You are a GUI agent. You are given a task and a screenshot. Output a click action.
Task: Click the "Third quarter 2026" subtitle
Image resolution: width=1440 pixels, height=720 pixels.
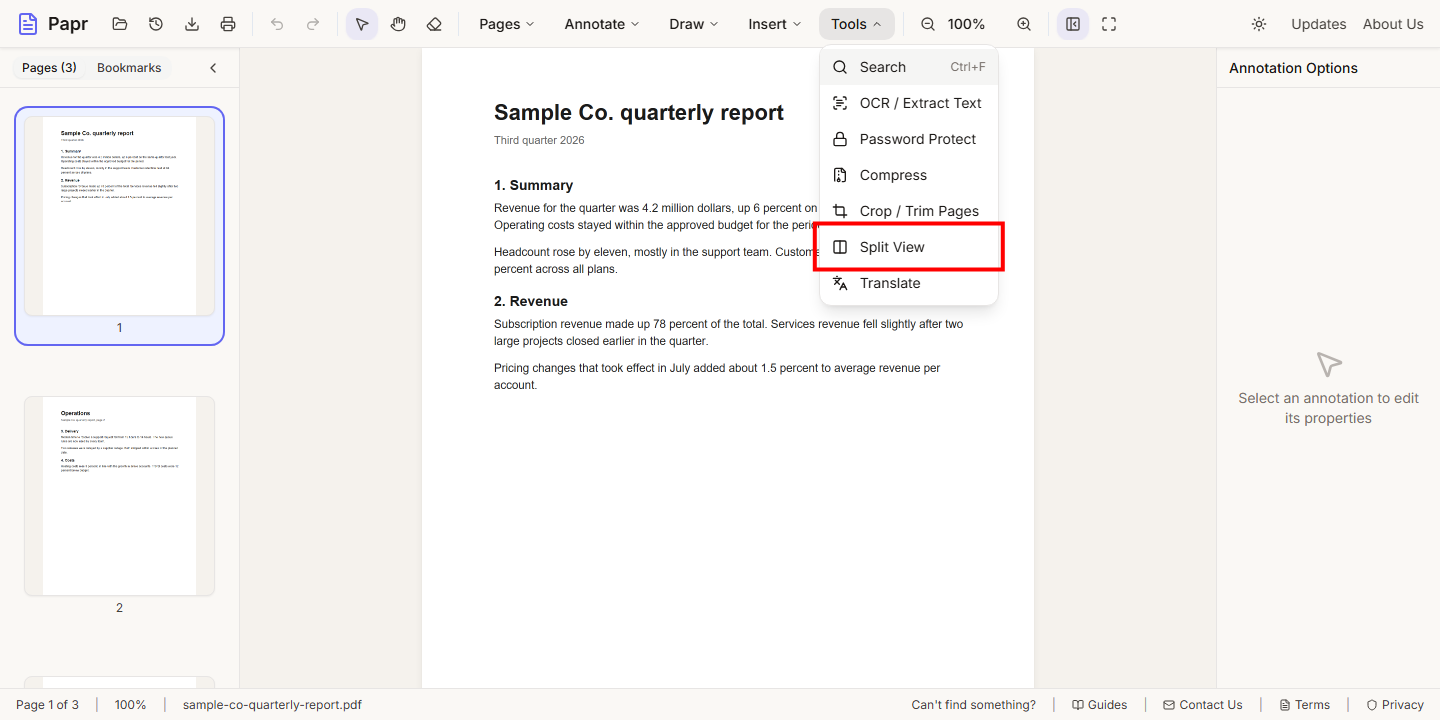[539, 140]
